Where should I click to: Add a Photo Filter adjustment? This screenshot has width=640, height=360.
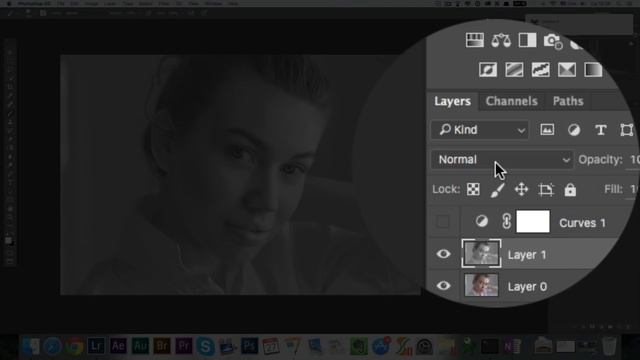click(x=553, y=41)
